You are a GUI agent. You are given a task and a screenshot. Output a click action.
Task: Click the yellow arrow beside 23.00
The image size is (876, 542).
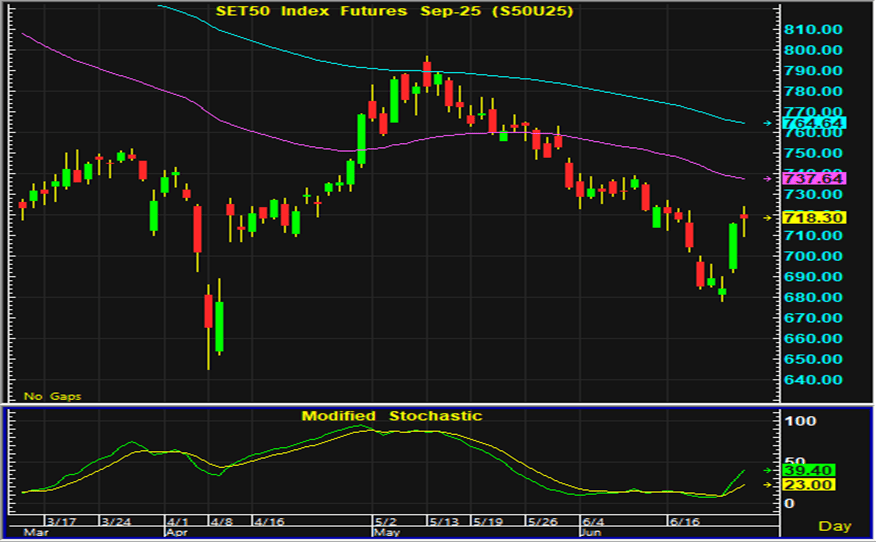point(768,485)
